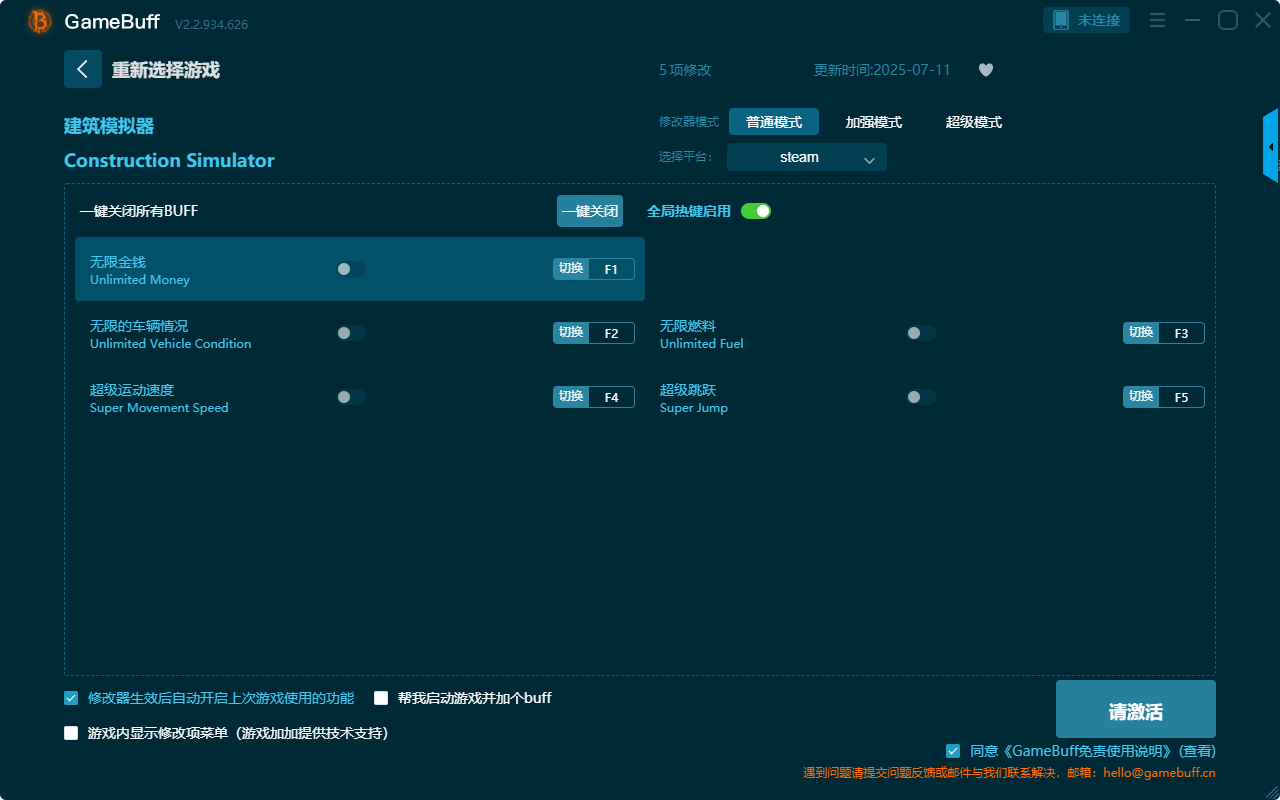Click the 5项修改 count text
The width and height of the screenshot is (1280, 800).
685,70
